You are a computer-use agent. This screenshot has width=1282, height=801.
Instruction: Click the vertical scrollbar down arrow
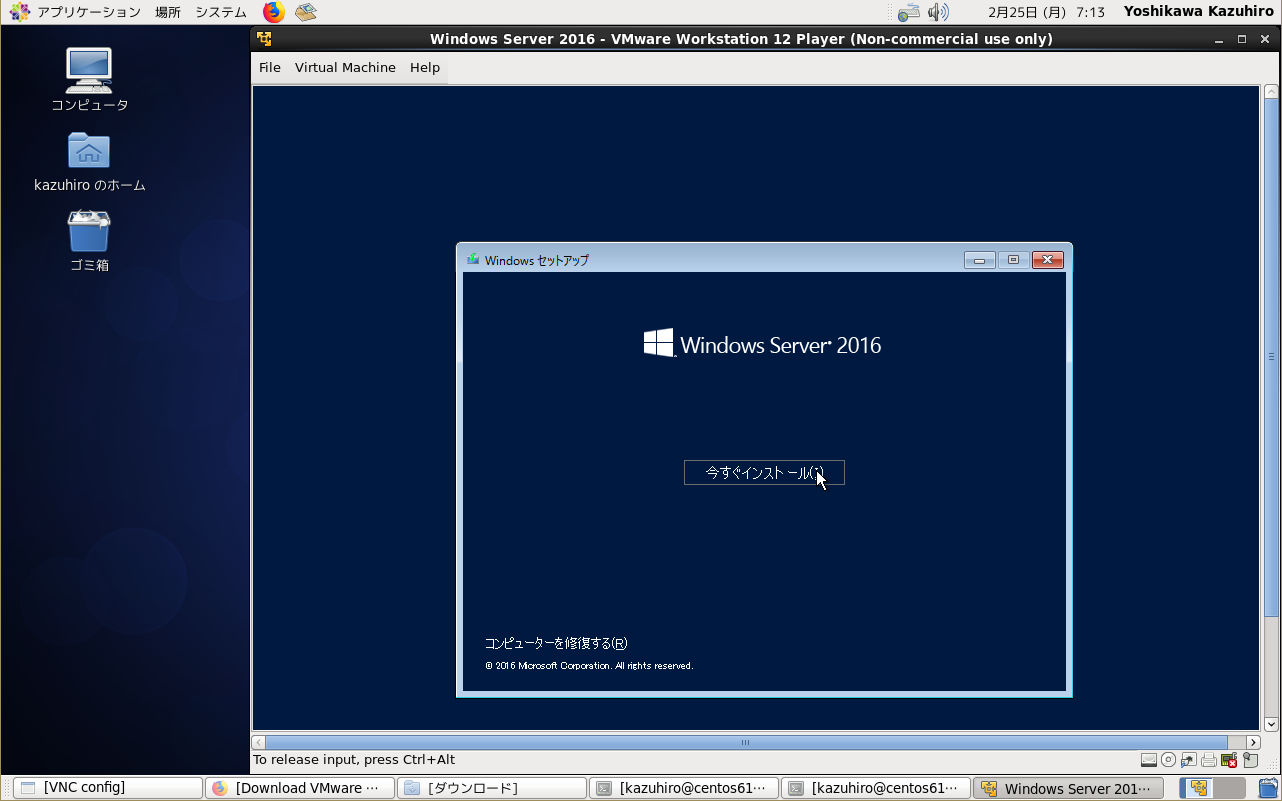[x=1272, y=724]
